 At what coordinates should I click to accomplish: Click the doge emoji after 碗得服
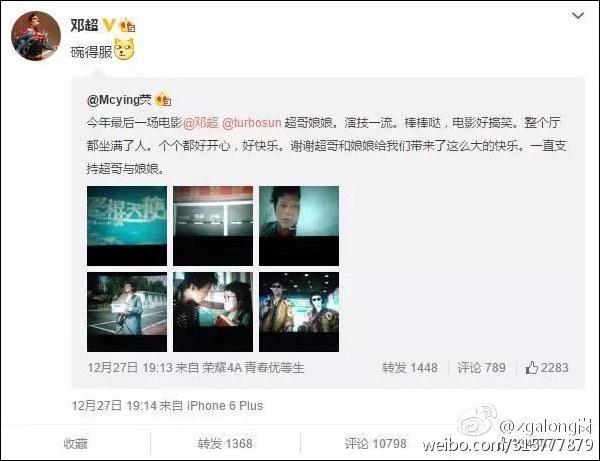(x=125, y=50)
